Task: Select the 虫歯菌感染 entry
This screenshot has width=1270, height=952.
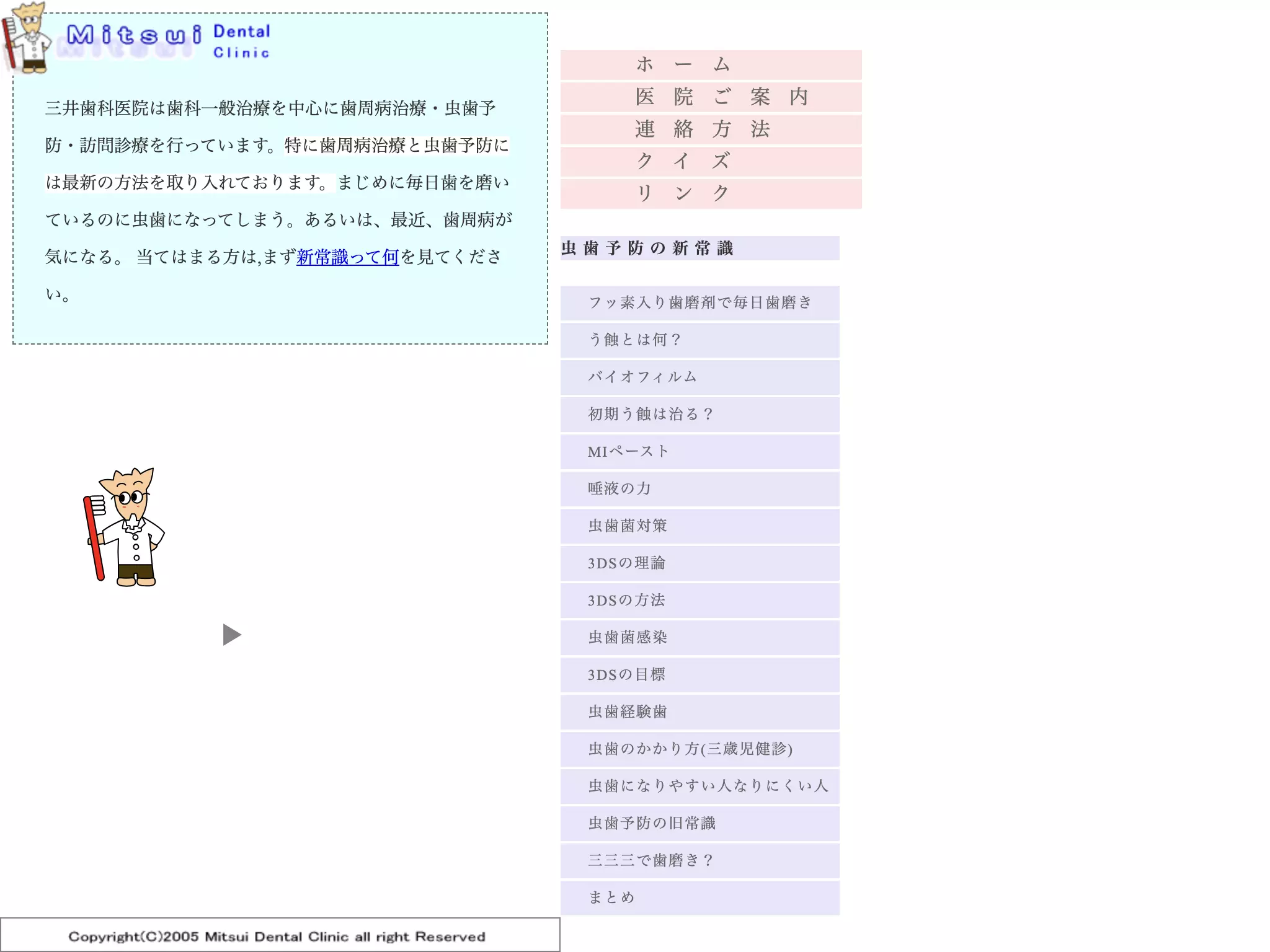Action: click(699, 637)
